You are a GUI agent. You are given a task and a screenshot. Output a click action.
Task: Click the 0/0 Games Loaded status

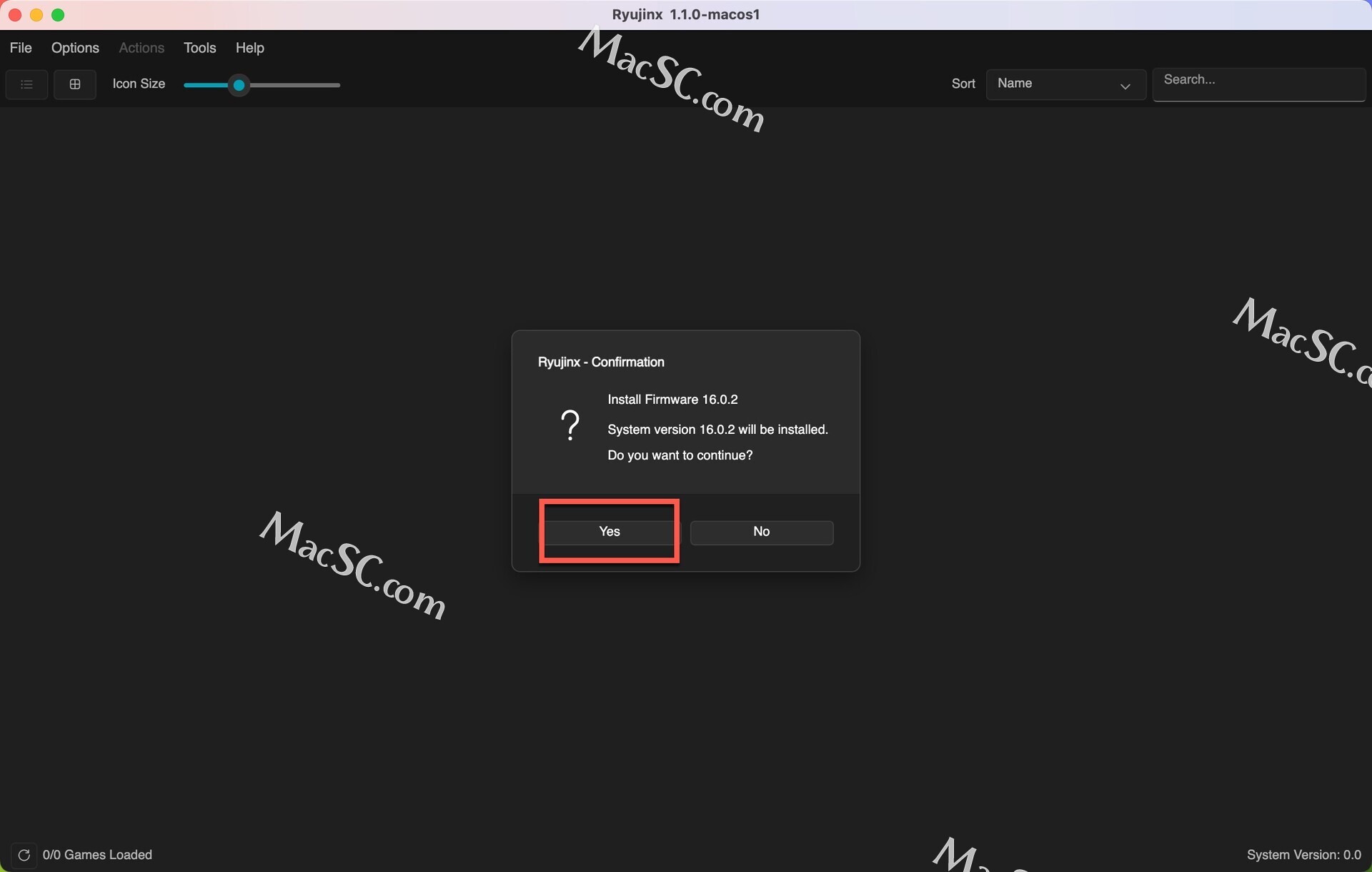pyautogui.click(x=97, y=855)
